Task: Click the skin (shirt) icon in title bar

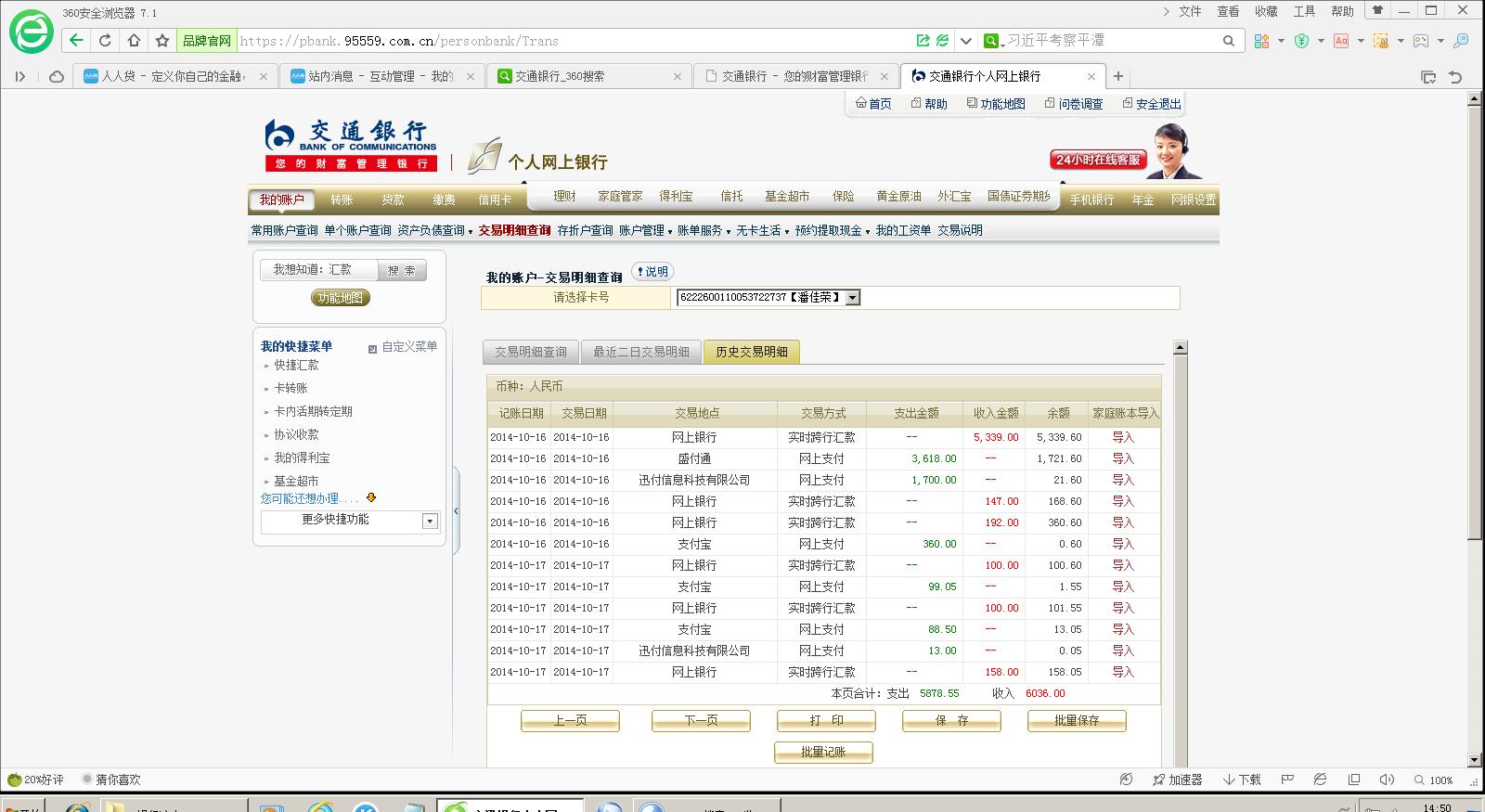Action: [1377, 11]
